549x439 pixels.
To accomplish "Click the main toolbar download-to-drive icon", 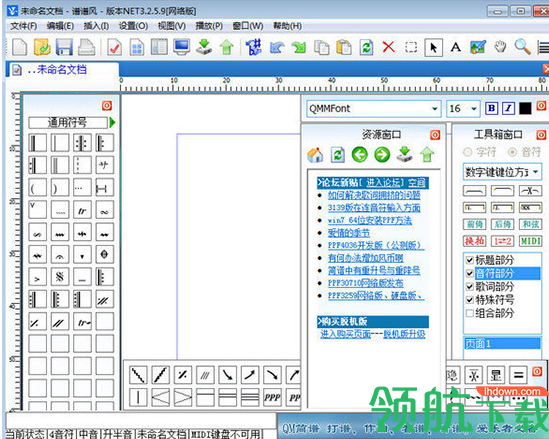I will [204, 47].
